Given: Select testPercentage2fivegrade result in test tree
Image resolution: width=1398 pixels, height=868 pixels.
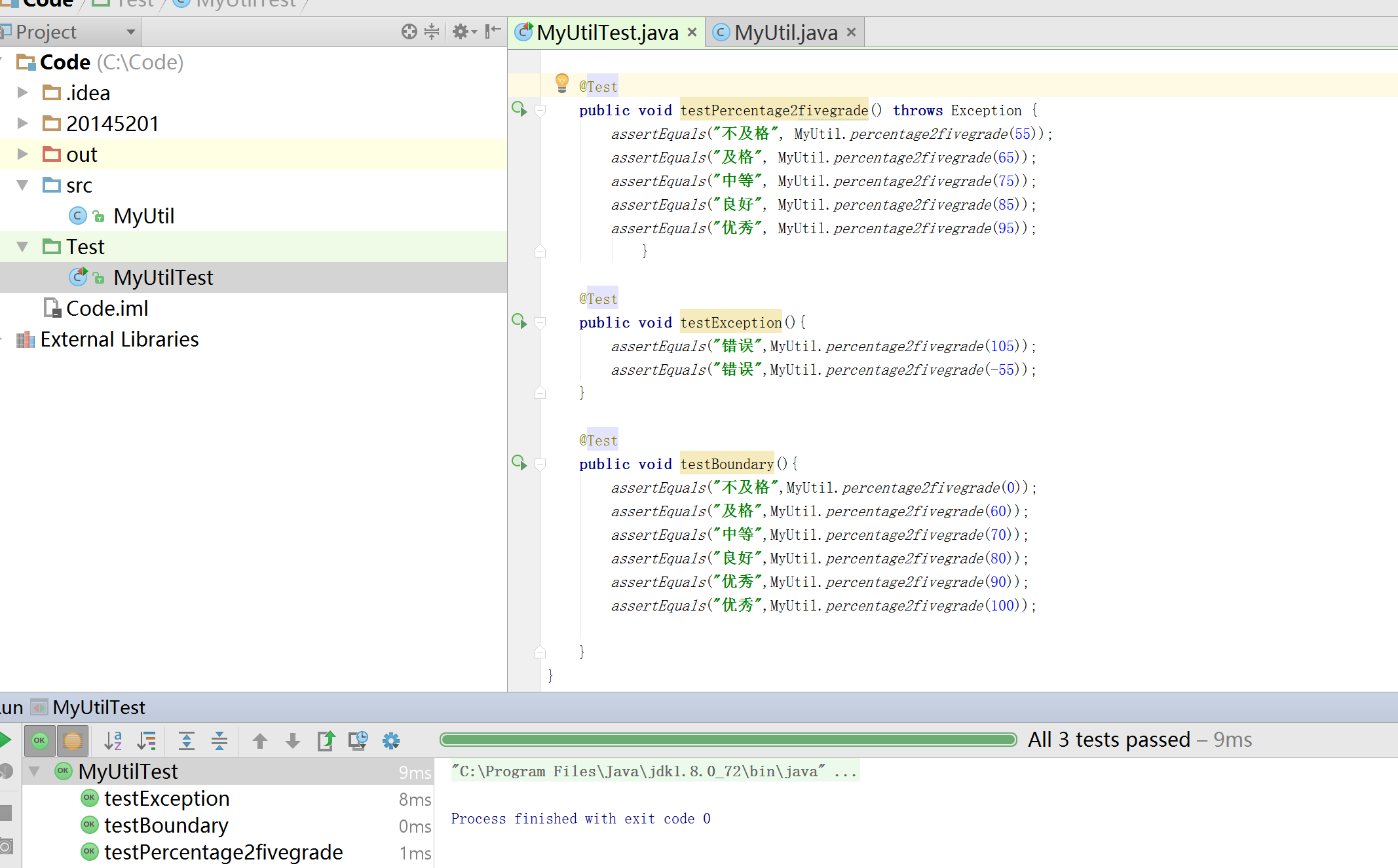Looking at the screenshot, I should point(223,852).
